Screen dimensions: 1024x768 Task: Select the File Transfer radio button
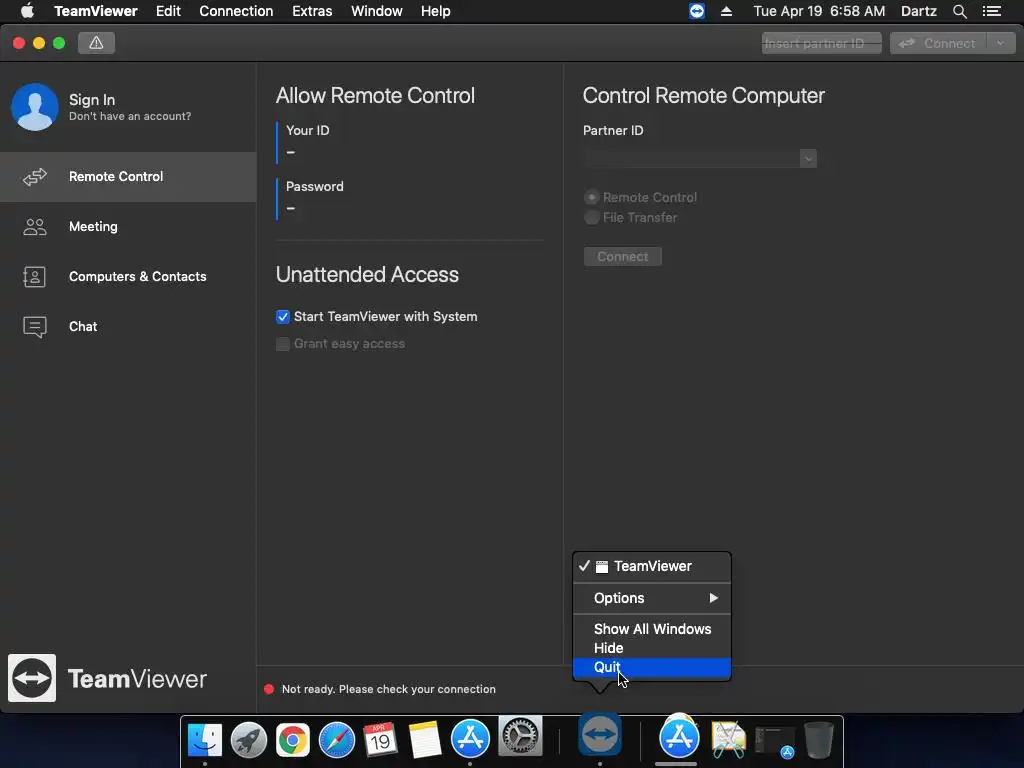[x=592, y=217]
